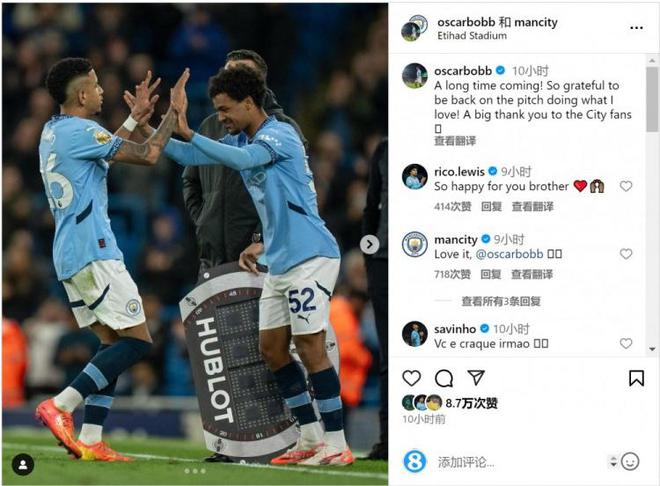Like savinho comment heart
660x486 pixels.
tap(626, 343)
